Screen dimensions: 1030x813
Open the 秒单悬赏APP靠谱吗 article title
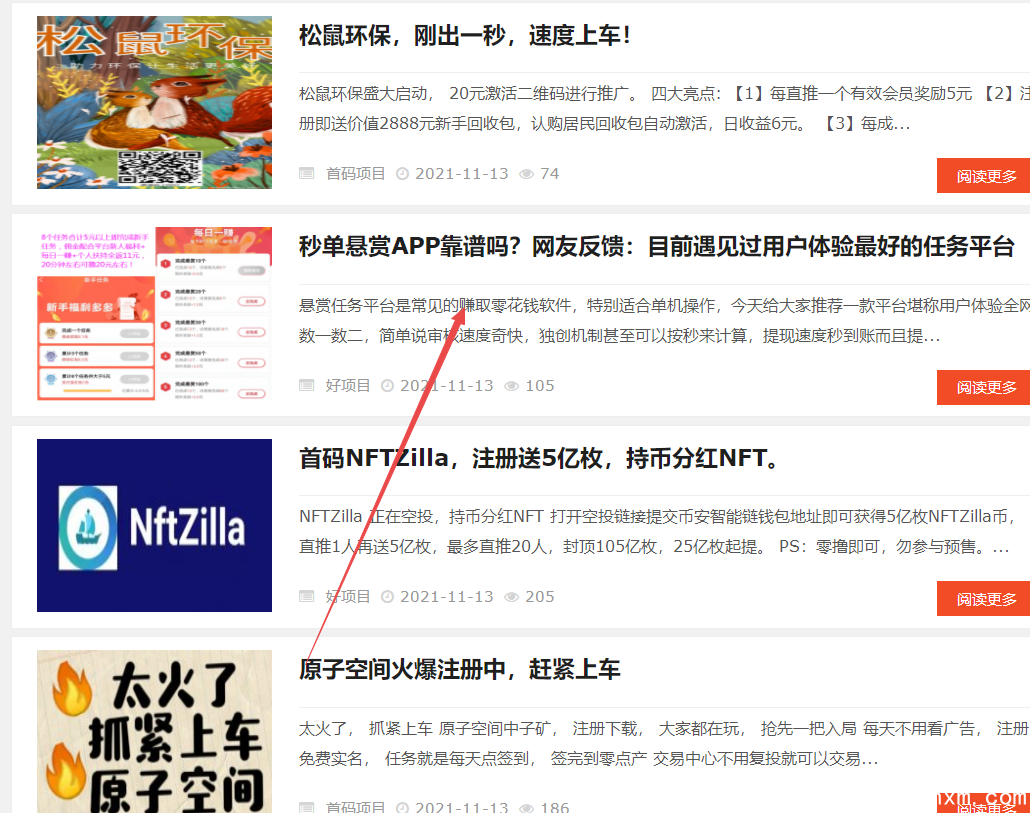[x=657, y=247]
